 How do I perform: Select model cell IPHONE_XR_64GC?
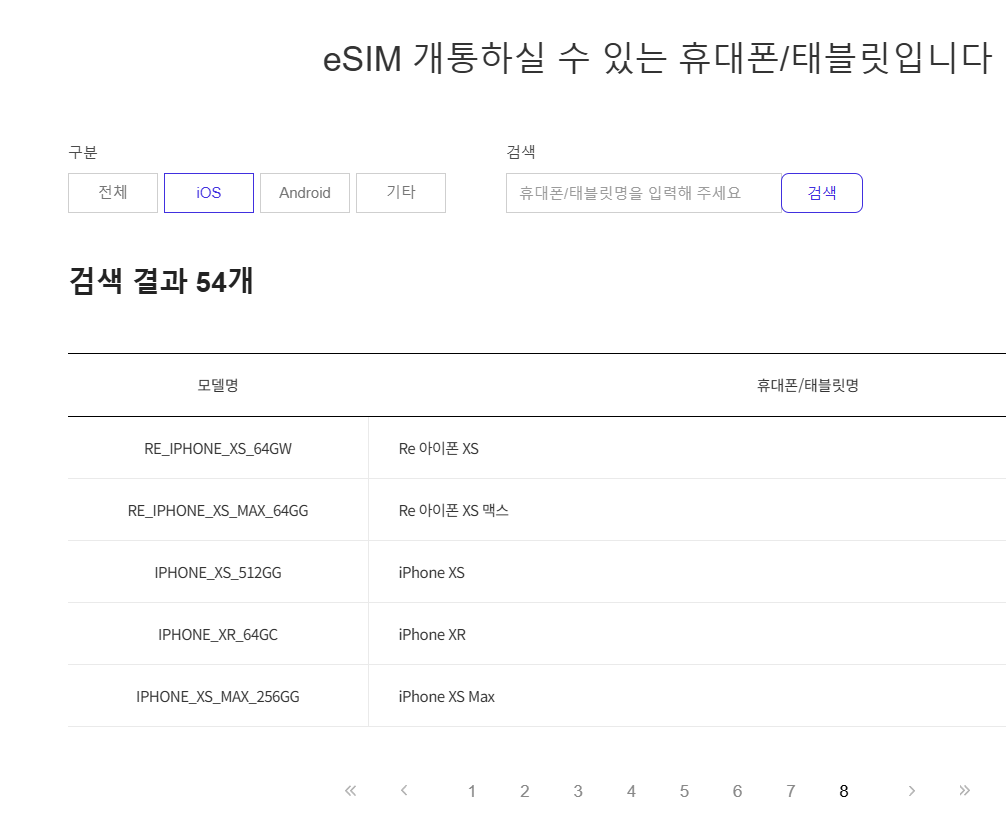(x=218, y=635)
